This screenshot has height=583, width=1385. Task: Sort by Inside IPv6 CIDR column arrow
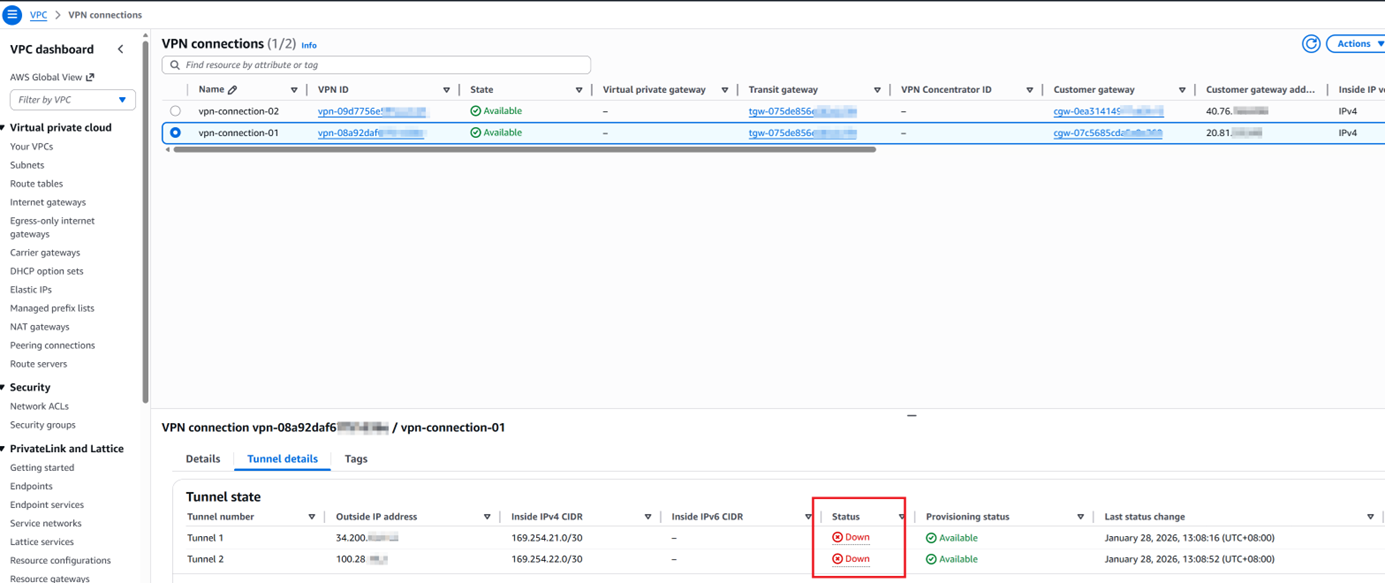point(808,517)
